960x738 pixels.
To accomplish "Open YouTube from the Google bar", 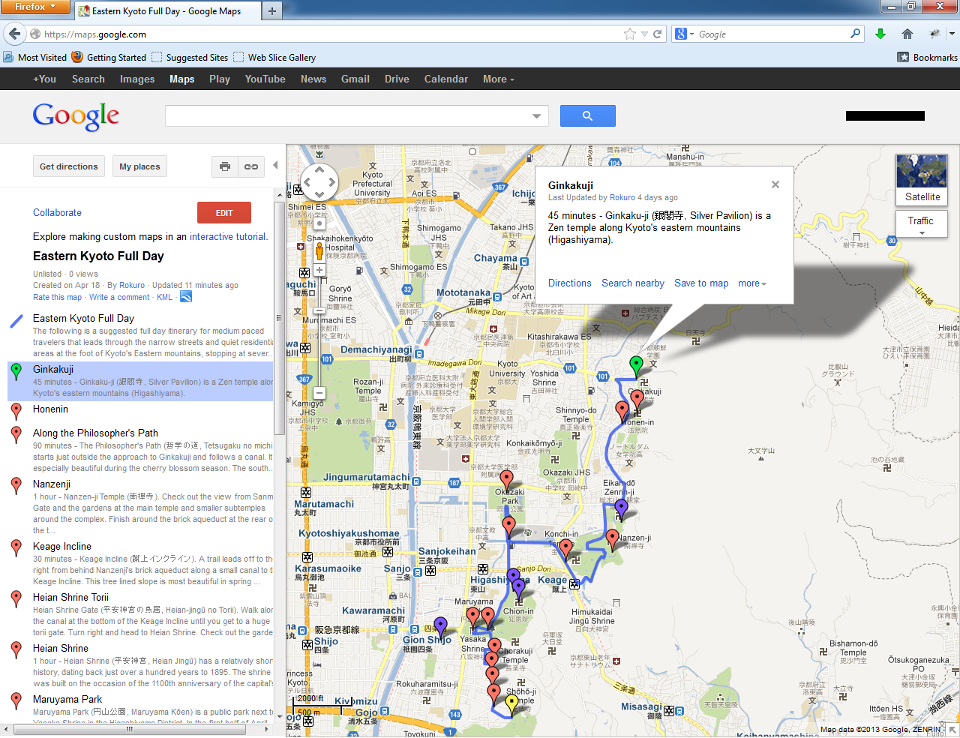I will (265, 79).
